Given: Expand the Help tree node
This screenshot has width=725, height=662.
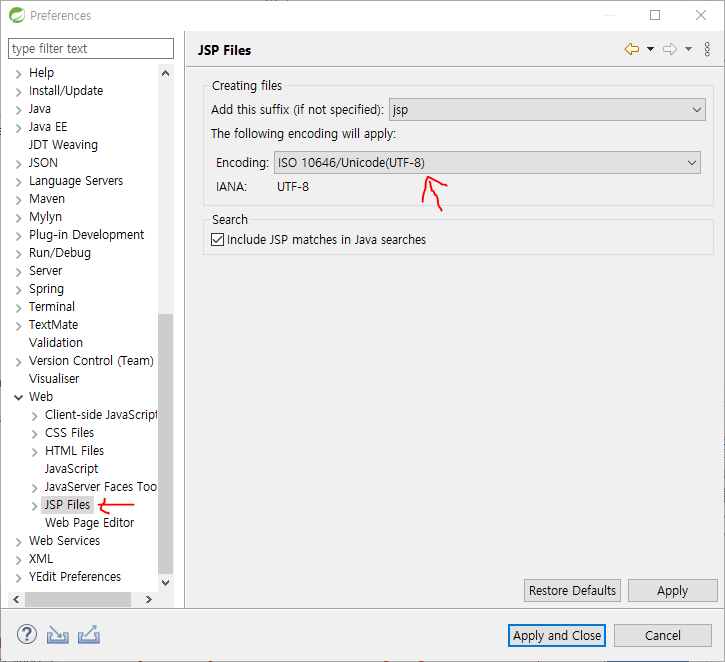Looking at the screenshot, I should coord(18,74).
